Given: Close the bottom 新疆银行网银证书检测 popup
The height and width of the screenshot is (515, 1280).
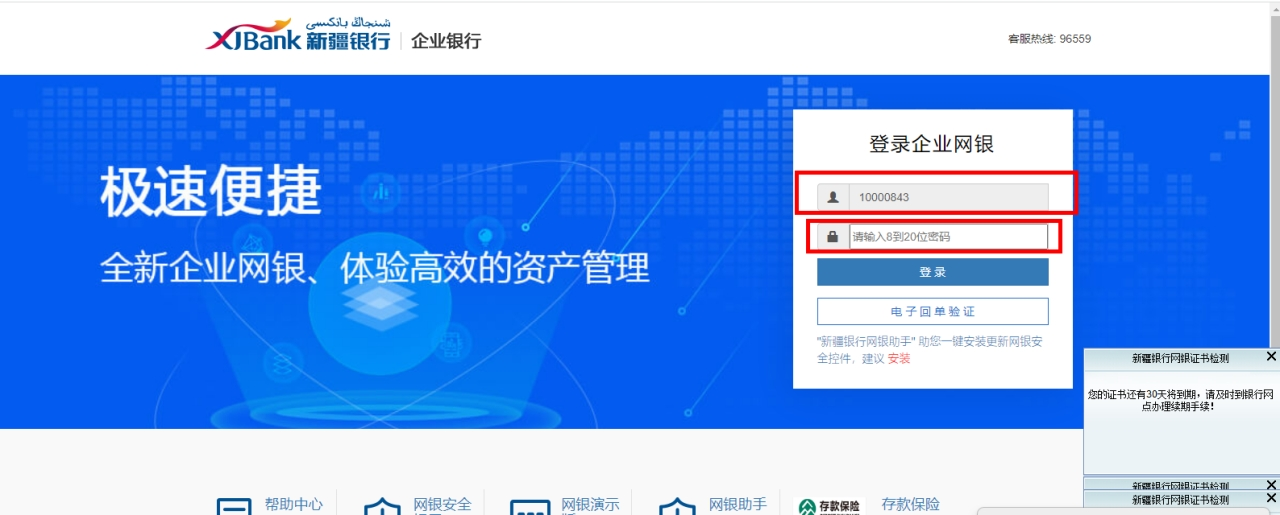Looking at the screenshot, I should coord(1271,498).
